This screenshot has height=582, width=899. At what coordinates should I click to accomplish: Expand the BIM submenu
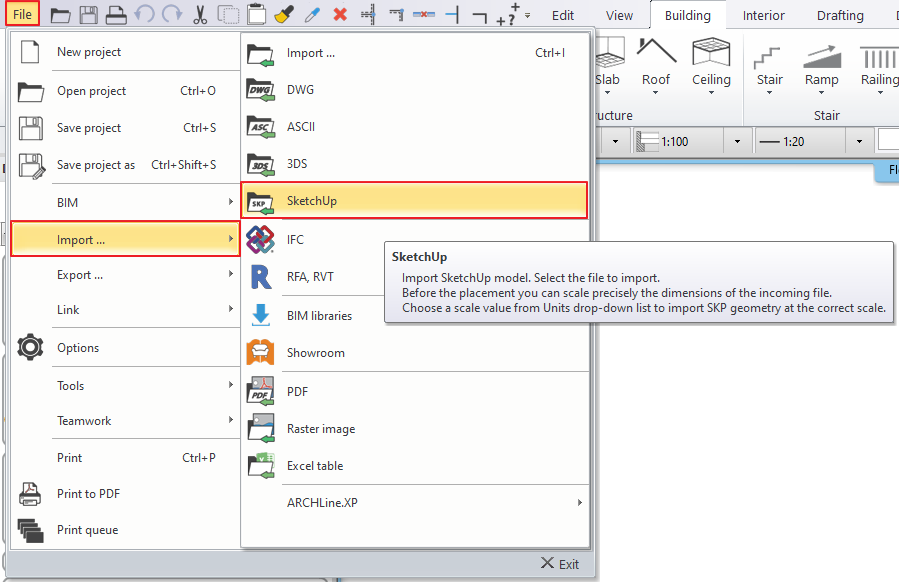pos(125,202)
